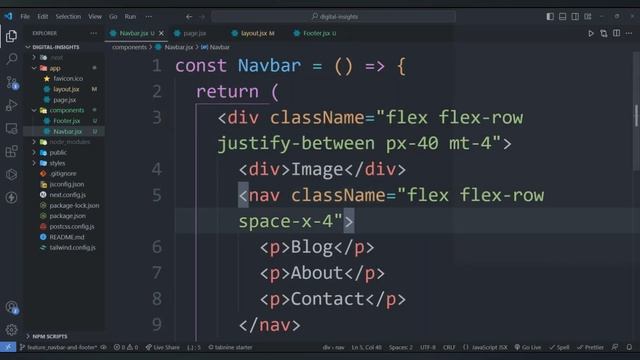Open package.json in the explorer
The width and height of the screenshot is (640, 360).
(x=68, y=216)
